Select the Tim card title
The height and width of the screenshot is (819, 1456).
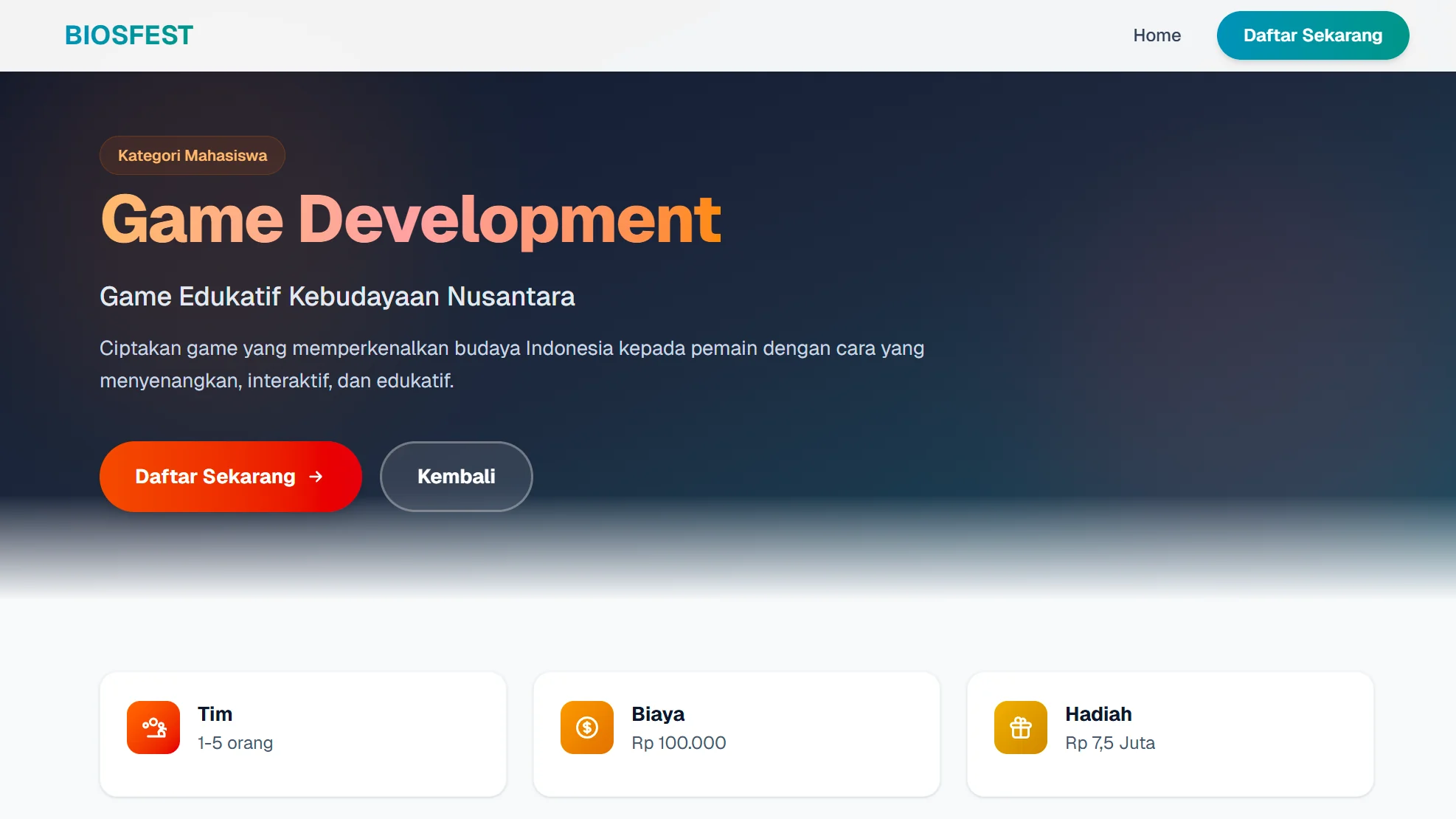coord(215,714)
